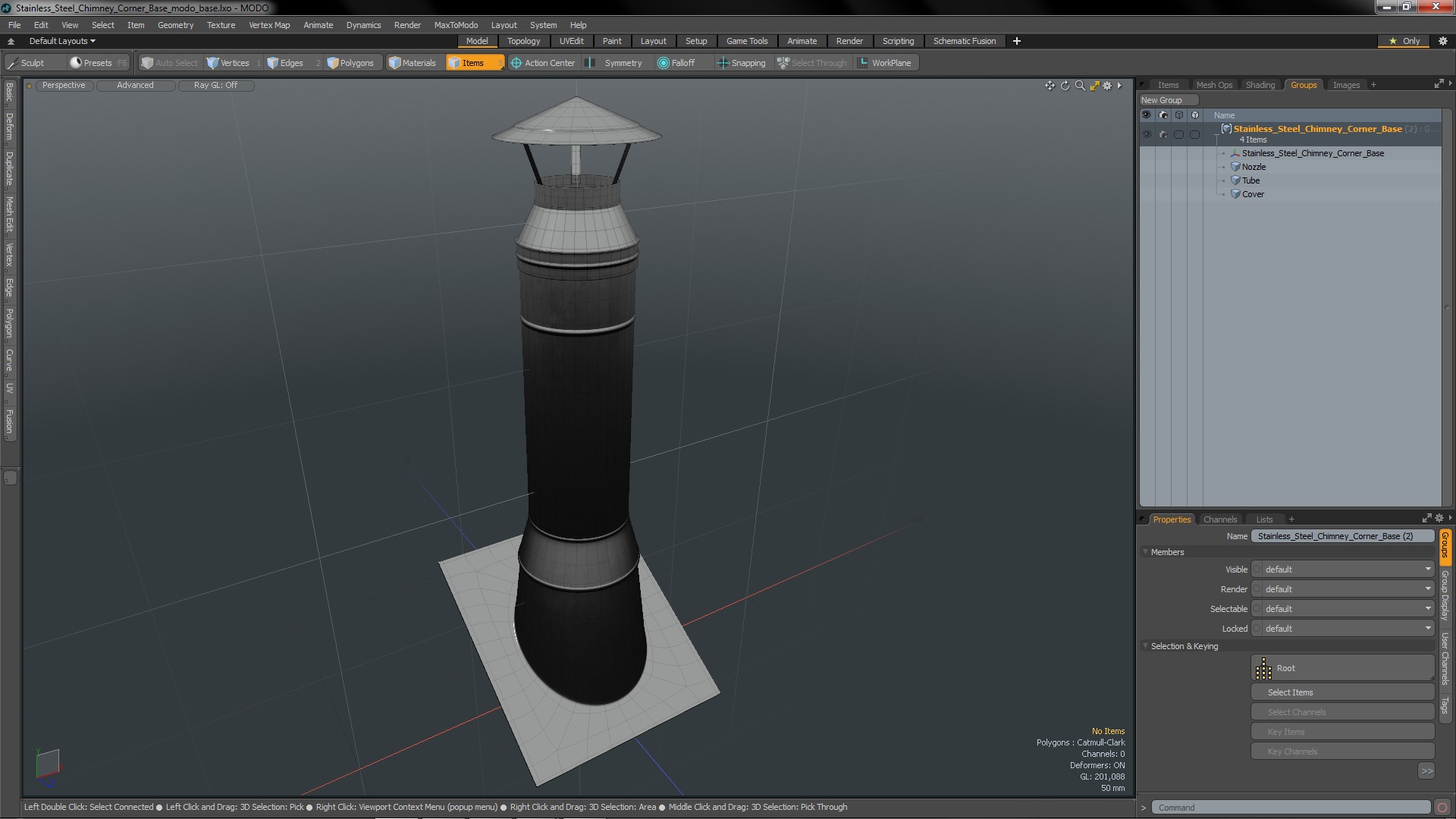
Task: Click the Root hierarchy icon button
Action: pos(1341,668)
